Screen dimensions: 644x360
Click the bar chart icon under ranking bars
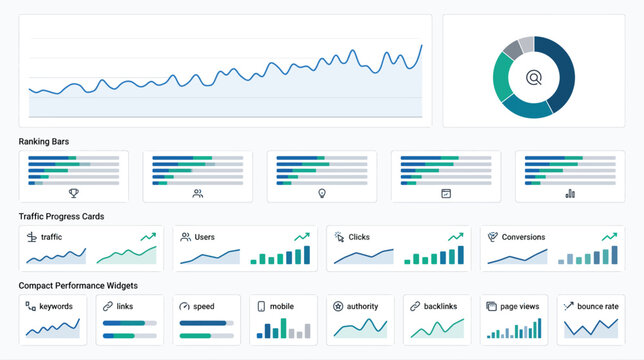click(570, 193)
